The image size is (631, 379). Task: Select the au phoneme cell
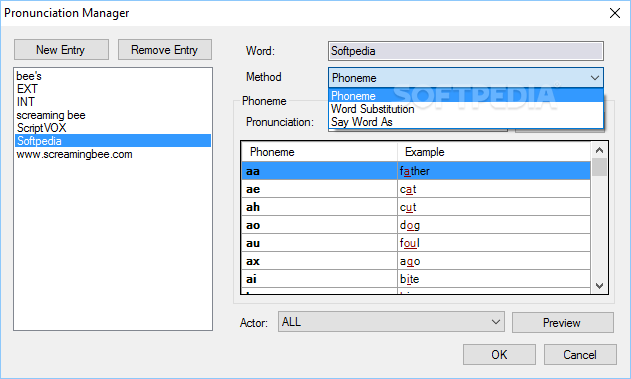tap(320, 243)
